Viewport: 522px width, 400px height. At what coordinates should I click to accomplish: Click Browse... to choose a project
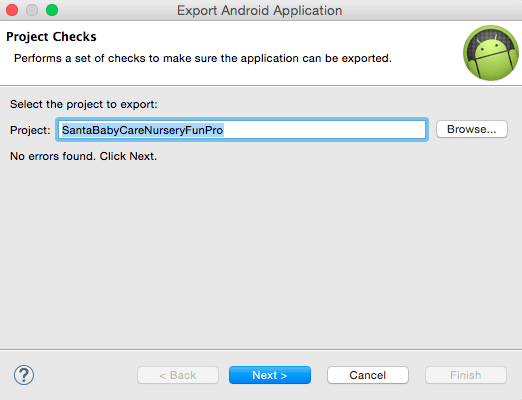point(472,129)
